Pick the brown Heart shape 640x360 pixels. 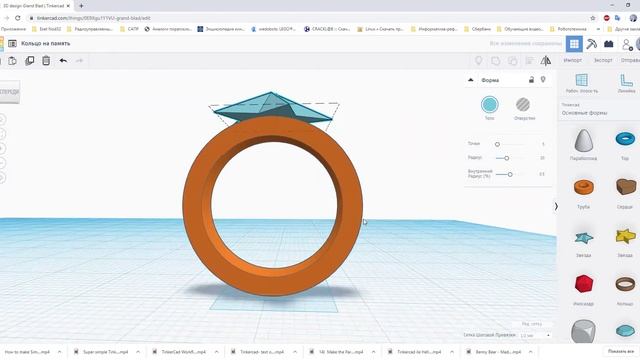pos(626,187)
